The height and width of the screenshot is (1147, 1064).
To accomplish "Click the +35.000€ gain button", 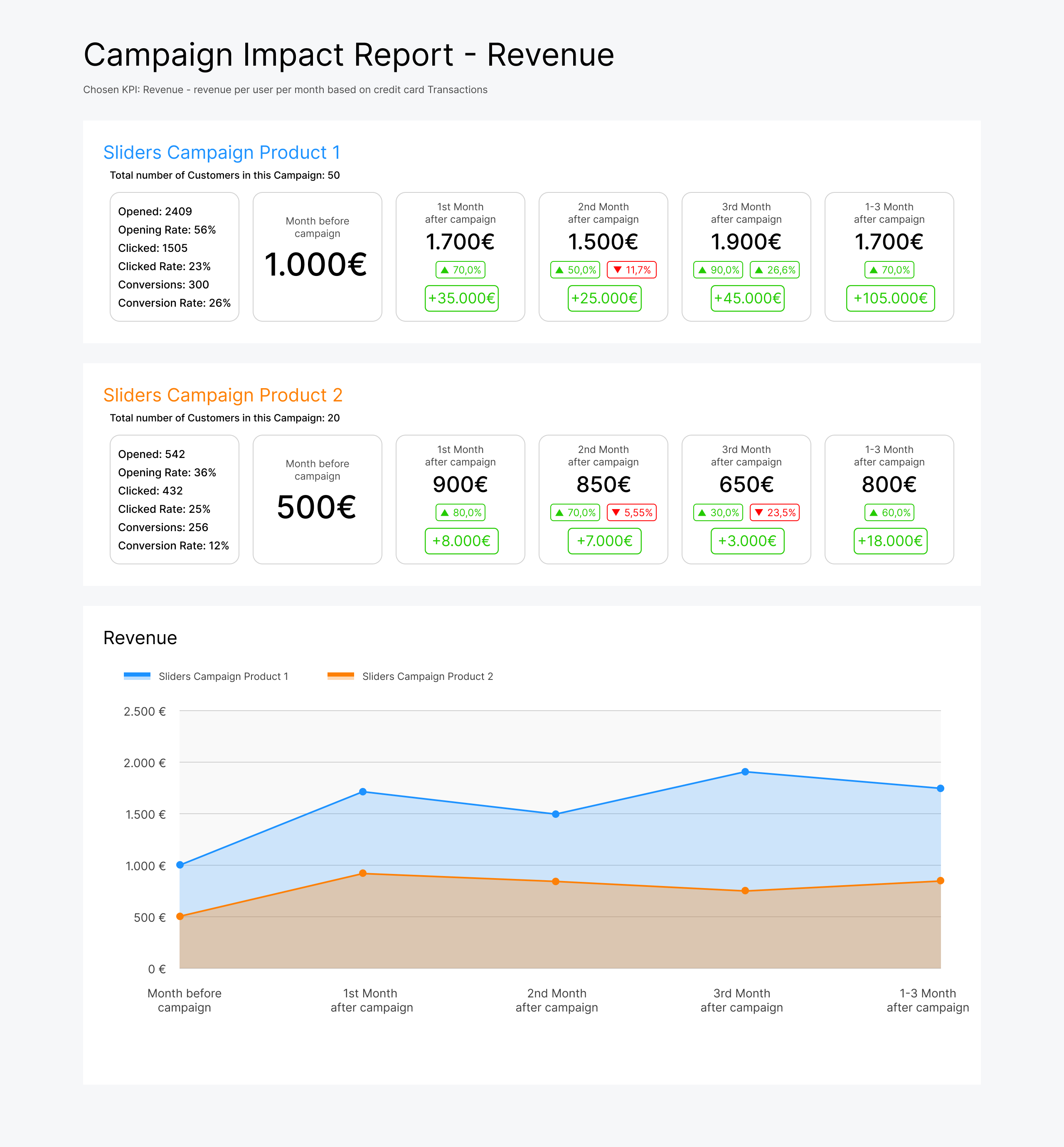I will pos(461,298).
